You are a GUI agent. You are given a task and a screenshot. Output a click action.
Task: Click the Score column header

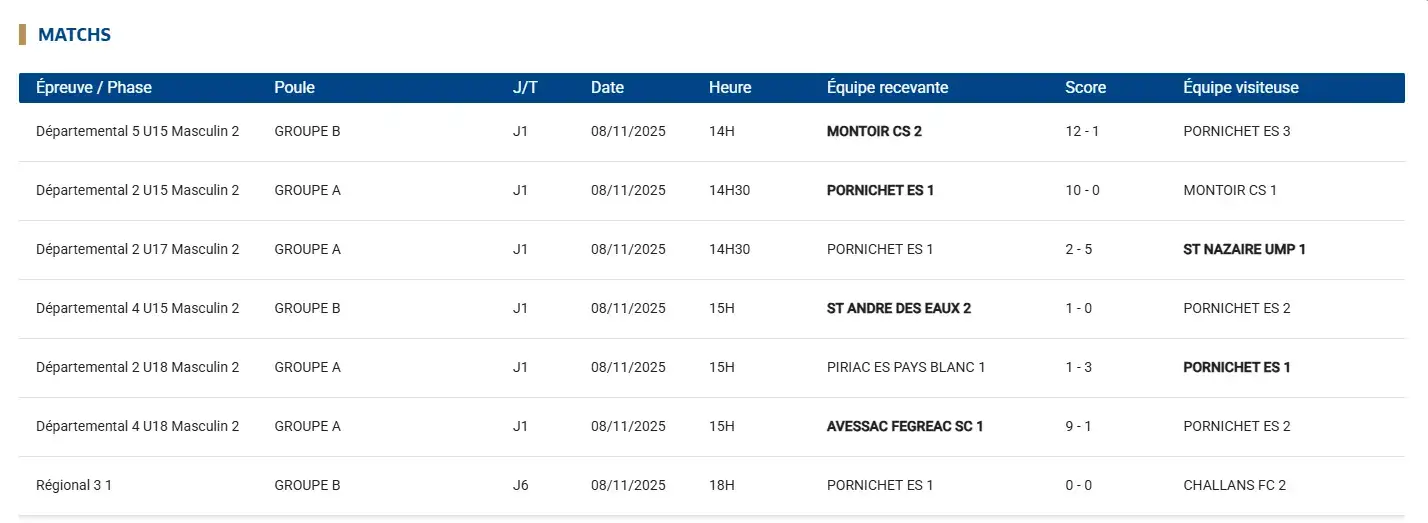[x=1085, y=87]
